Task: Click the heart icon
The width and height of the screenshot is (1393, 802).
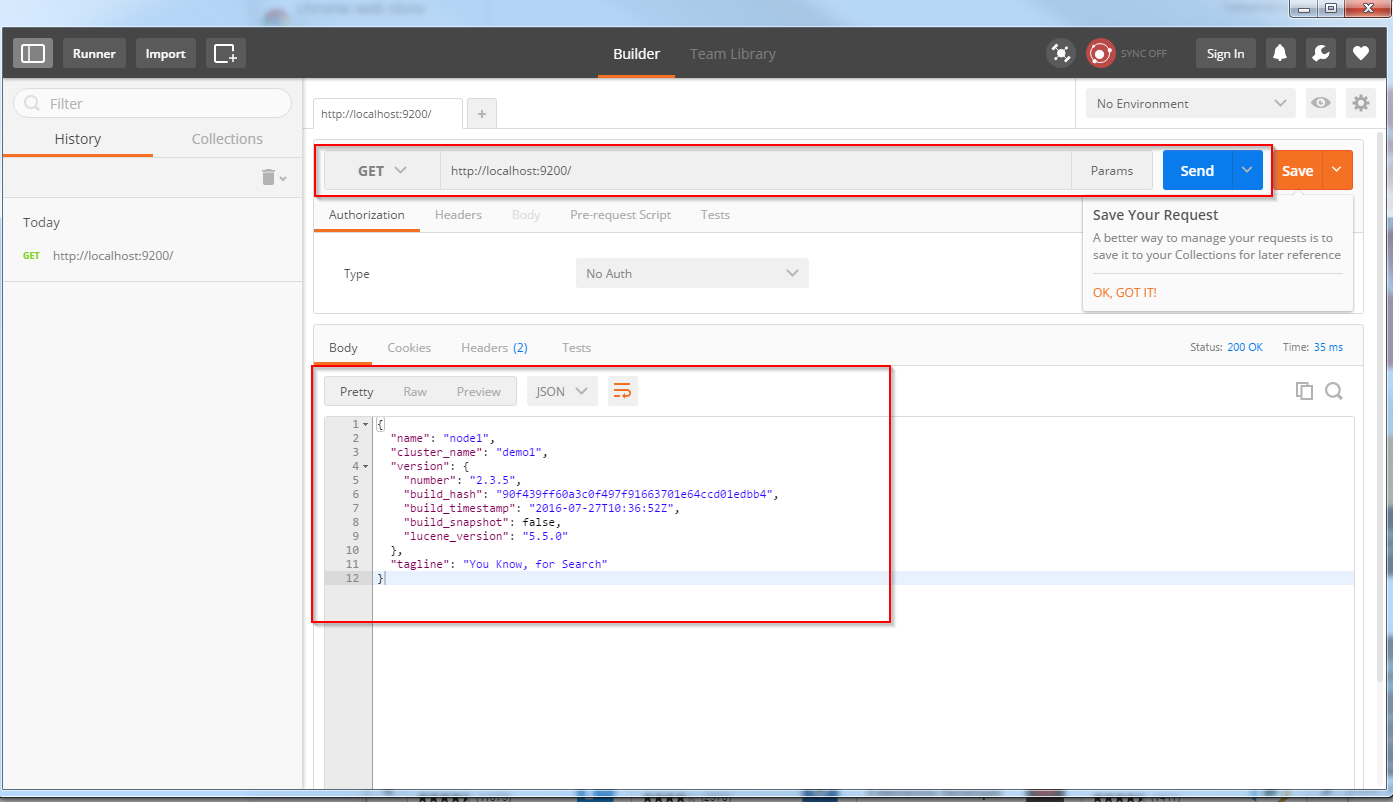Action: click(x=1360, y=53)
